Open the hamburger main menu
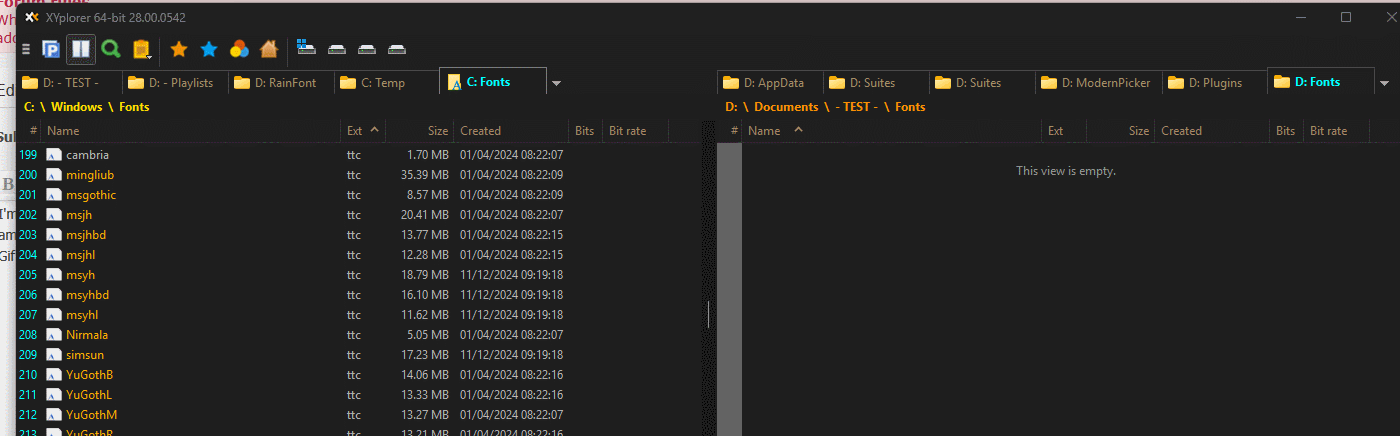1400x436 pixels. pos(26,49)
